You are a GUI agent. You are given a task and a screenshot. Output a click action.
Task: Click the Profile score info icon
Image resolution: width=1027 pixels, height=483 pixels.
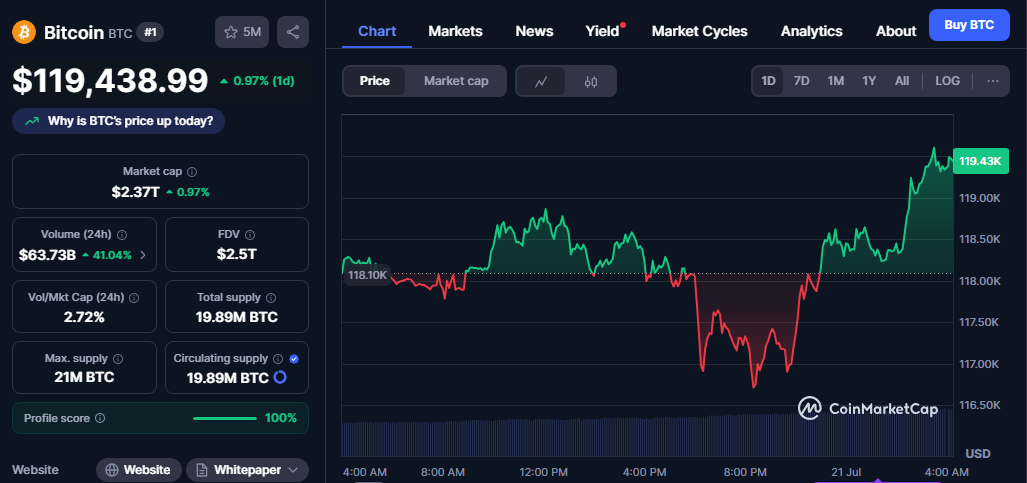[100, 418]
